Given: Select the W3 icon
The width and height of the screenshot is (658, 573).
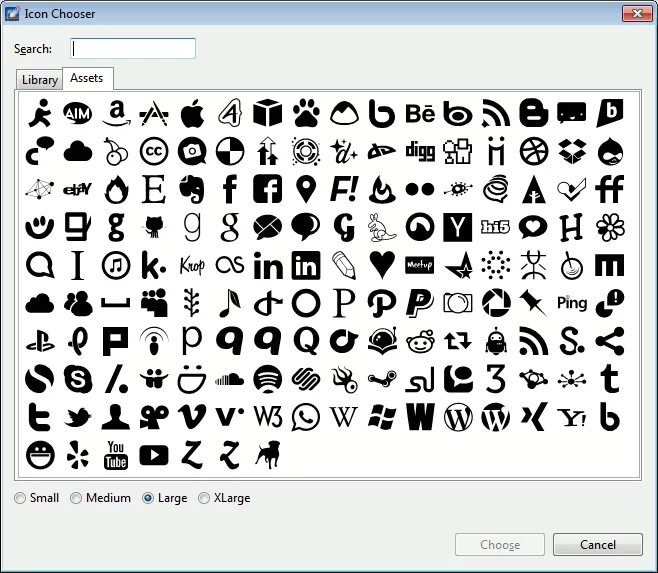Looking at the screenshot, I should coord(268,417).
